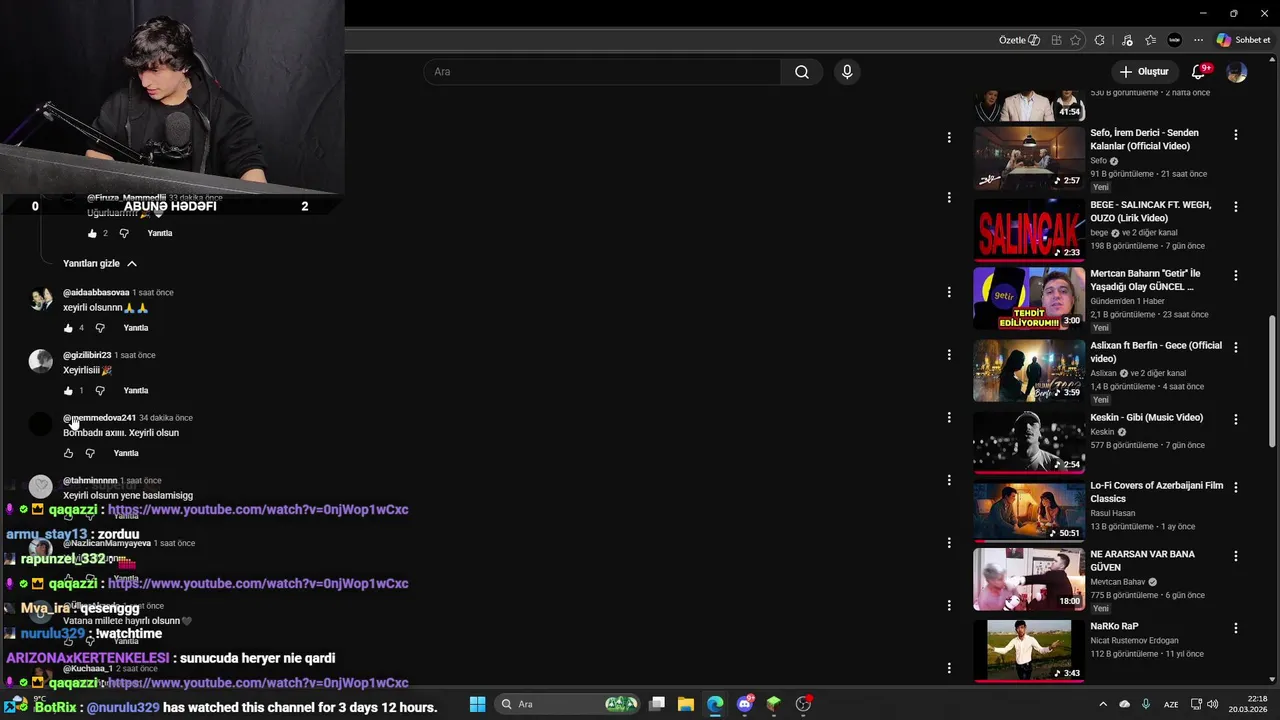Viewport: 1280px width, 720px height.
Task: Open options menu for @gizilibiri23 comment
Action: 949,355
